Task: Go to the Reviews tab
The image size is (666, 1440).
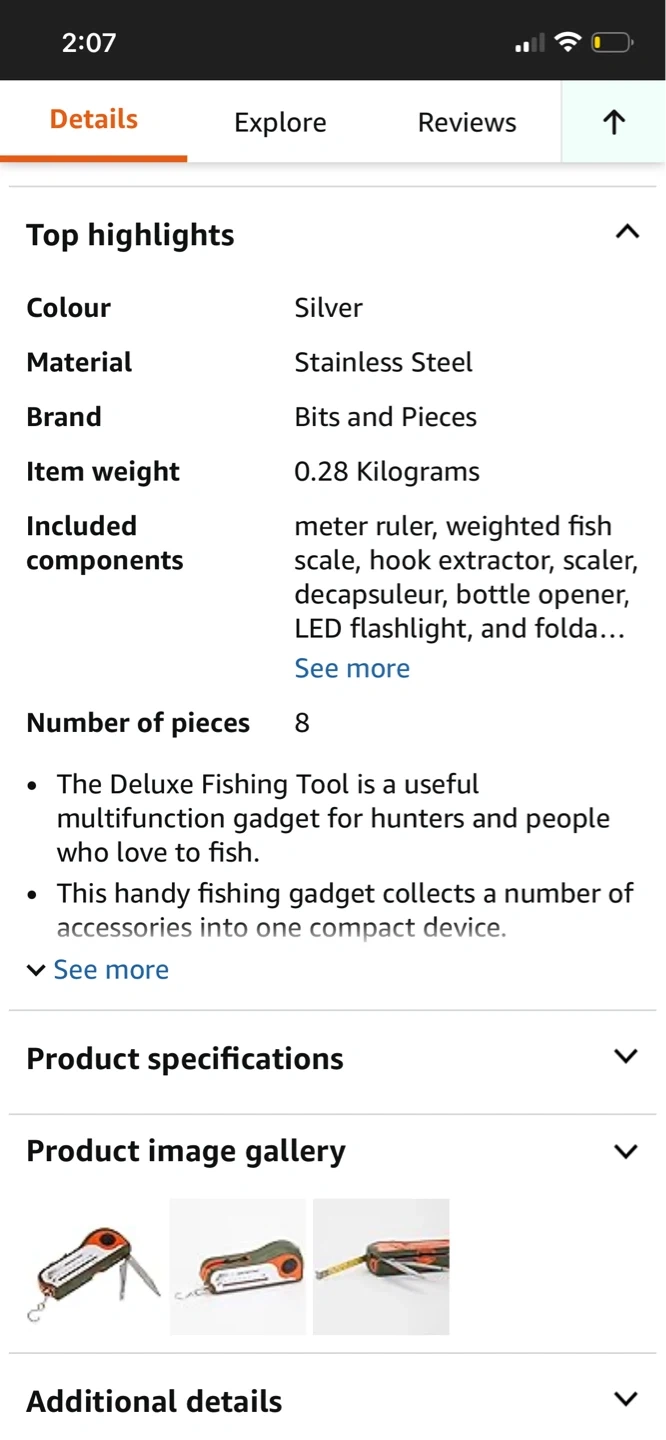Action: coord(467,122)
